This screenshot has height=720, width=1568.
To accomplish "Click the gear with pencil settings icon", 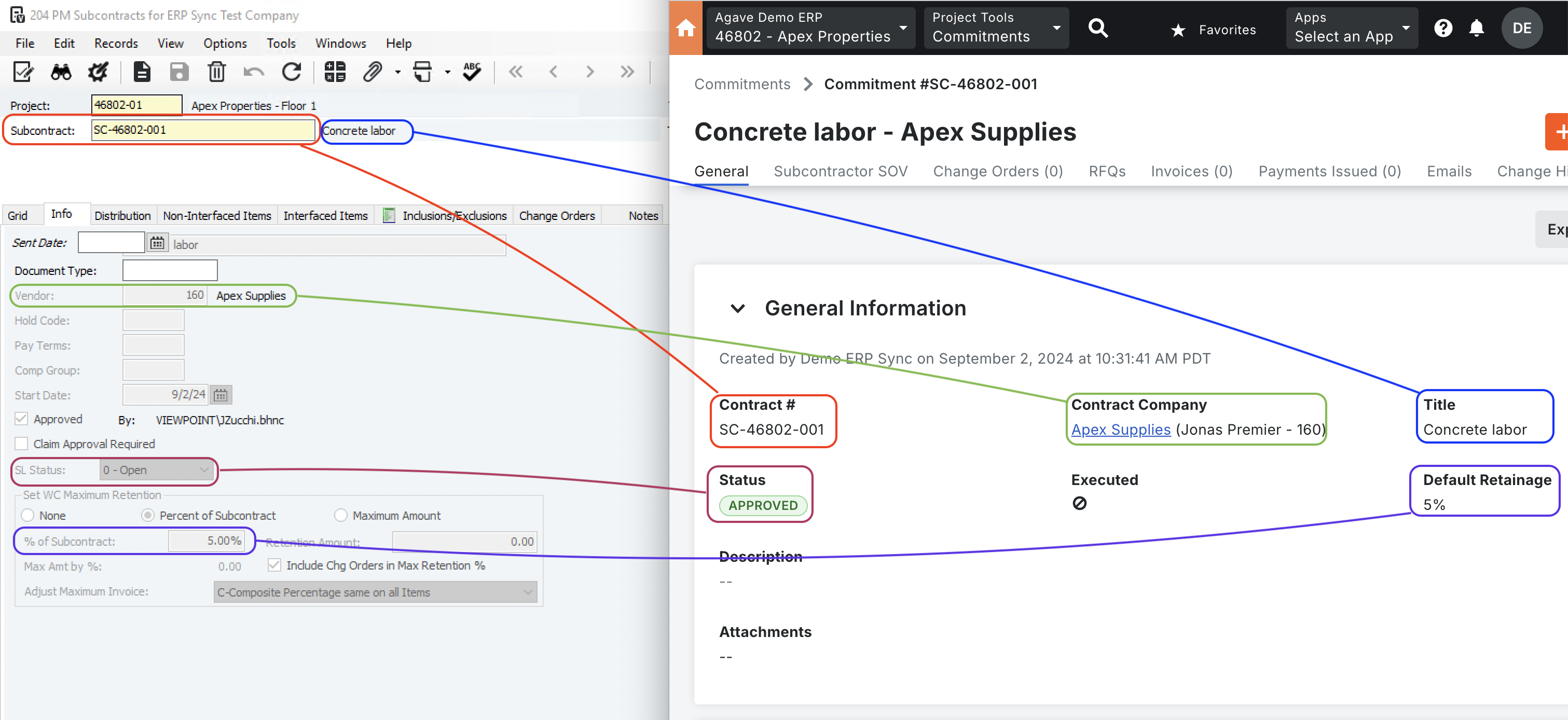I will tap(98, 72).
